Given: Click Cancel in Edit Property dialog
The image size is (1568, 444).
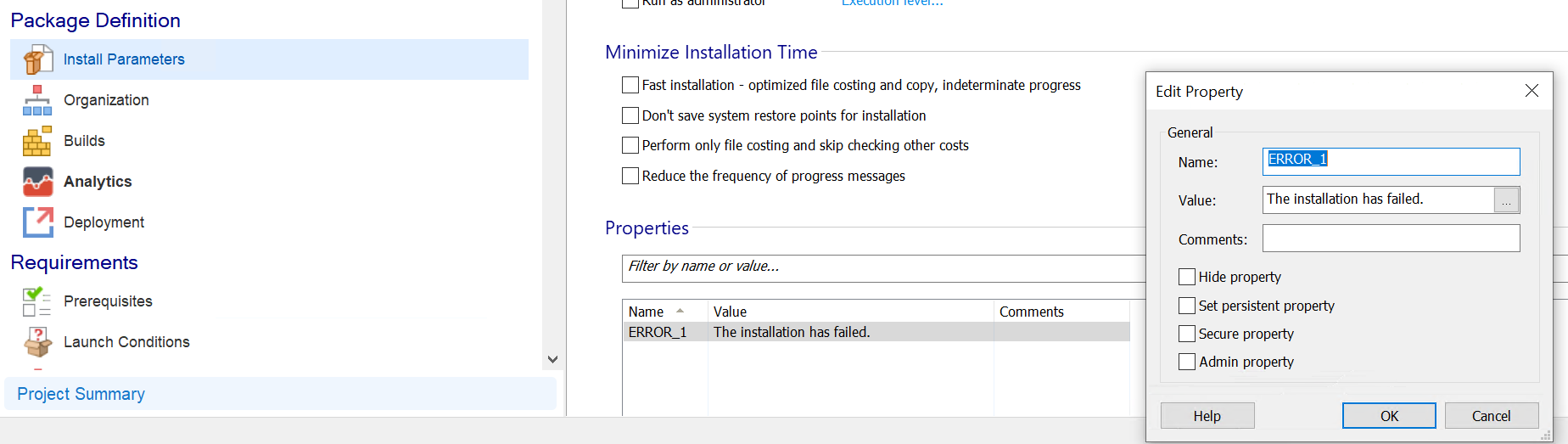Looking at the screenshot, I should coord(1491,416).
